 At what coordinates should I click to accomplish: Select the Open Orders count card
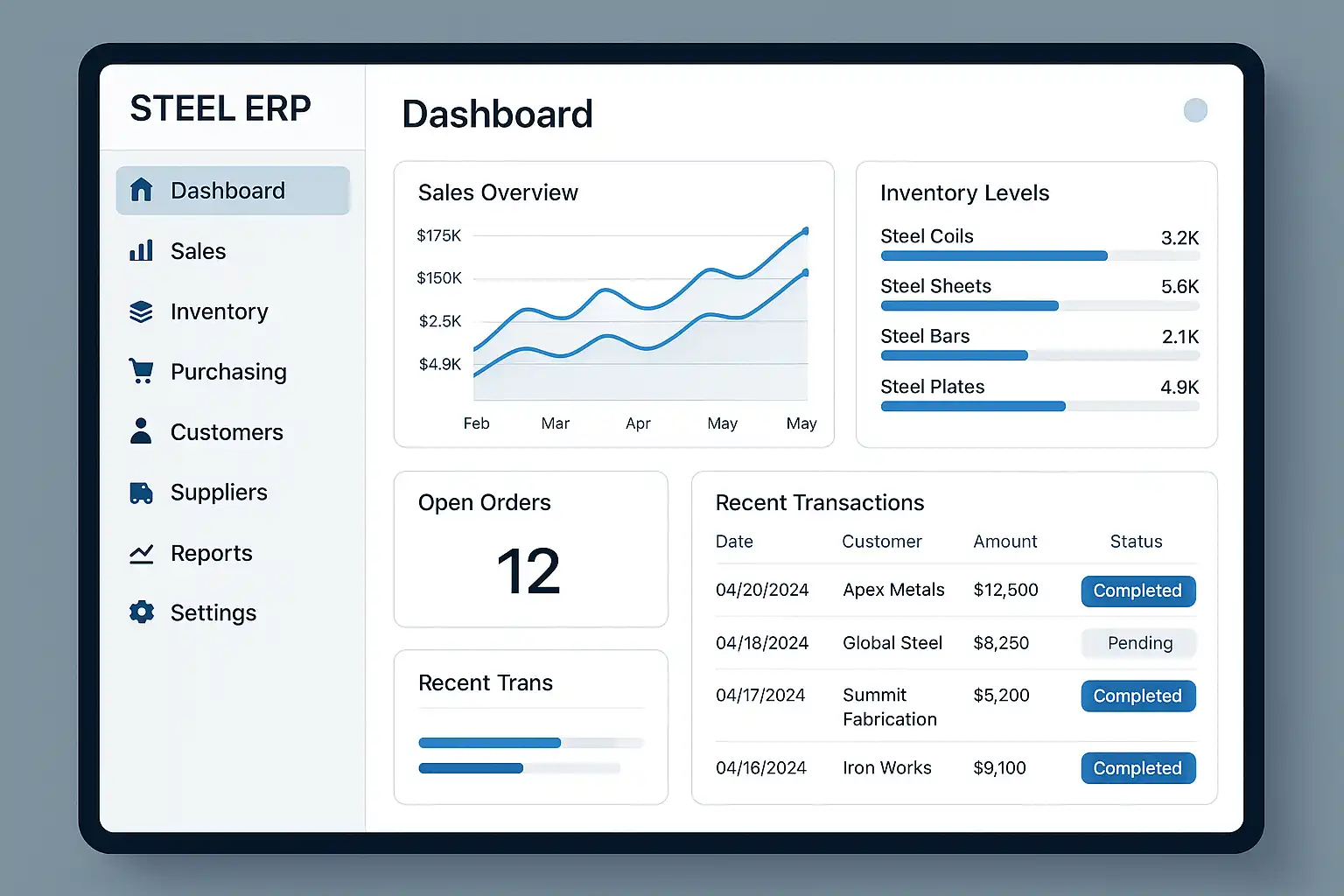[530, 549]
